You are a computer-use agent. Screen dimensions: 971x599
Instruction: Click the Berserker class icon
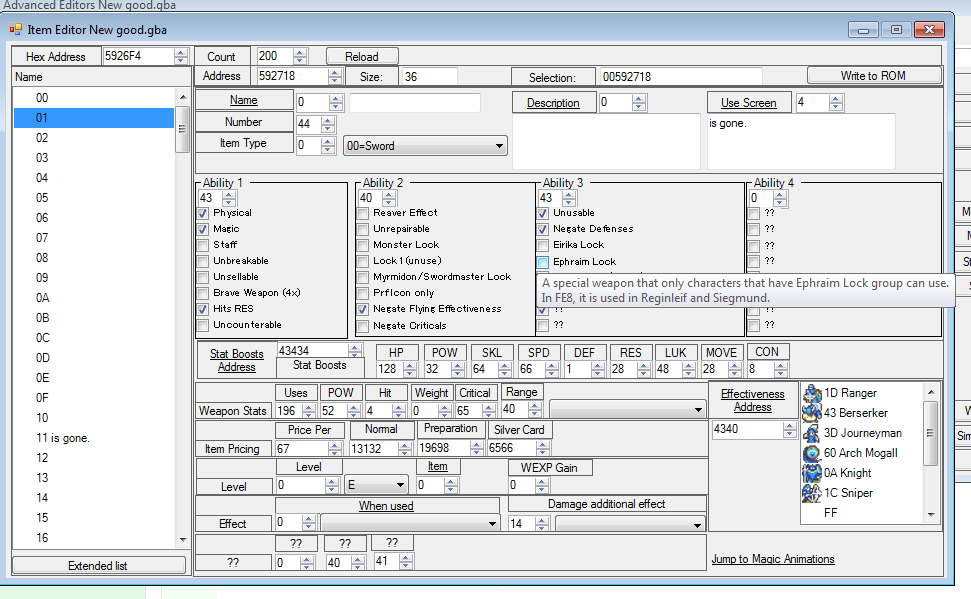(812, 413)
